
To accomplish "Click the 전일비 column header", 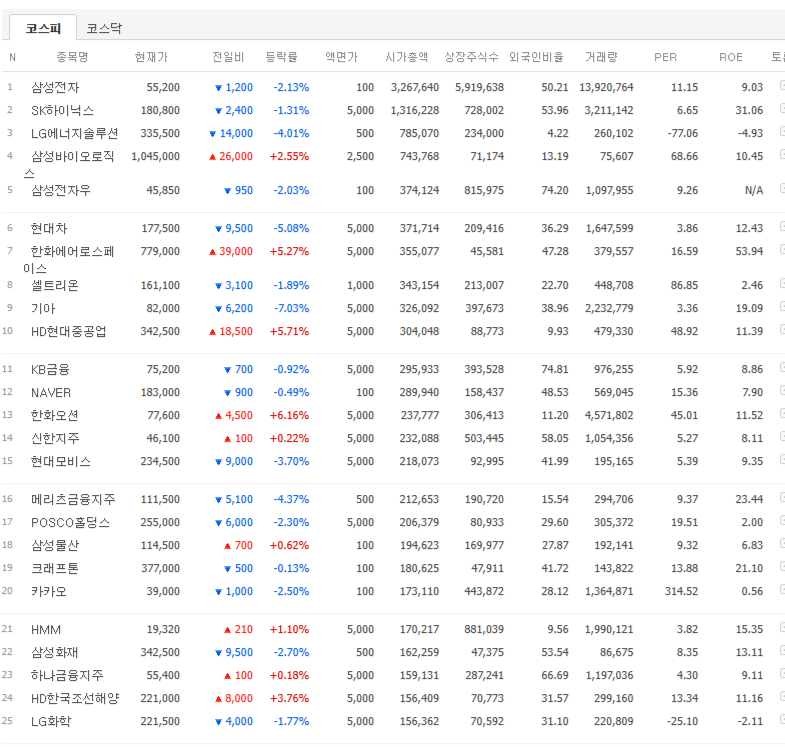I will pyautogui.click(x=228, y=57).
